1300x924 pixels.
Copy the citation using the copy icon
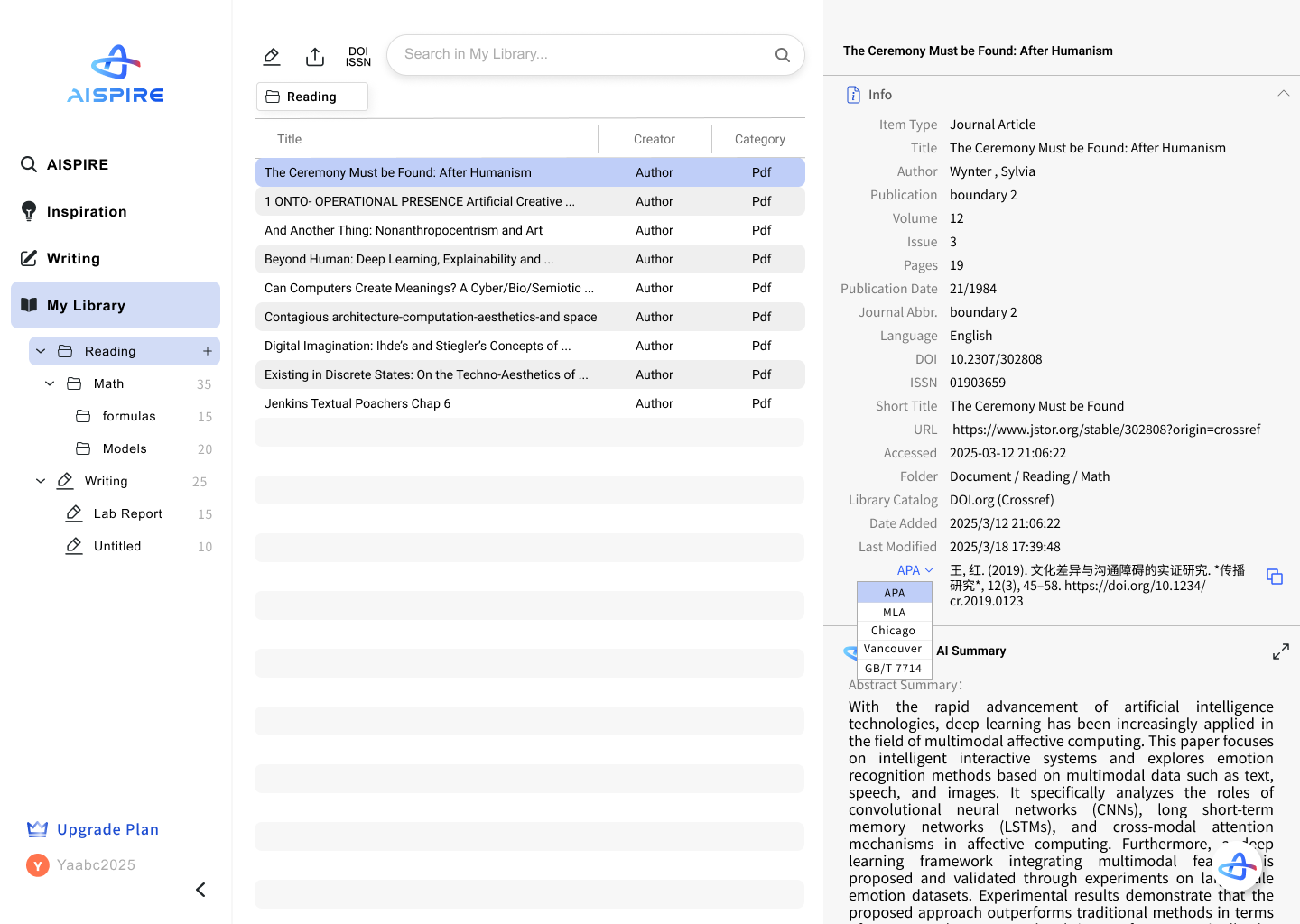[1274, 577]
